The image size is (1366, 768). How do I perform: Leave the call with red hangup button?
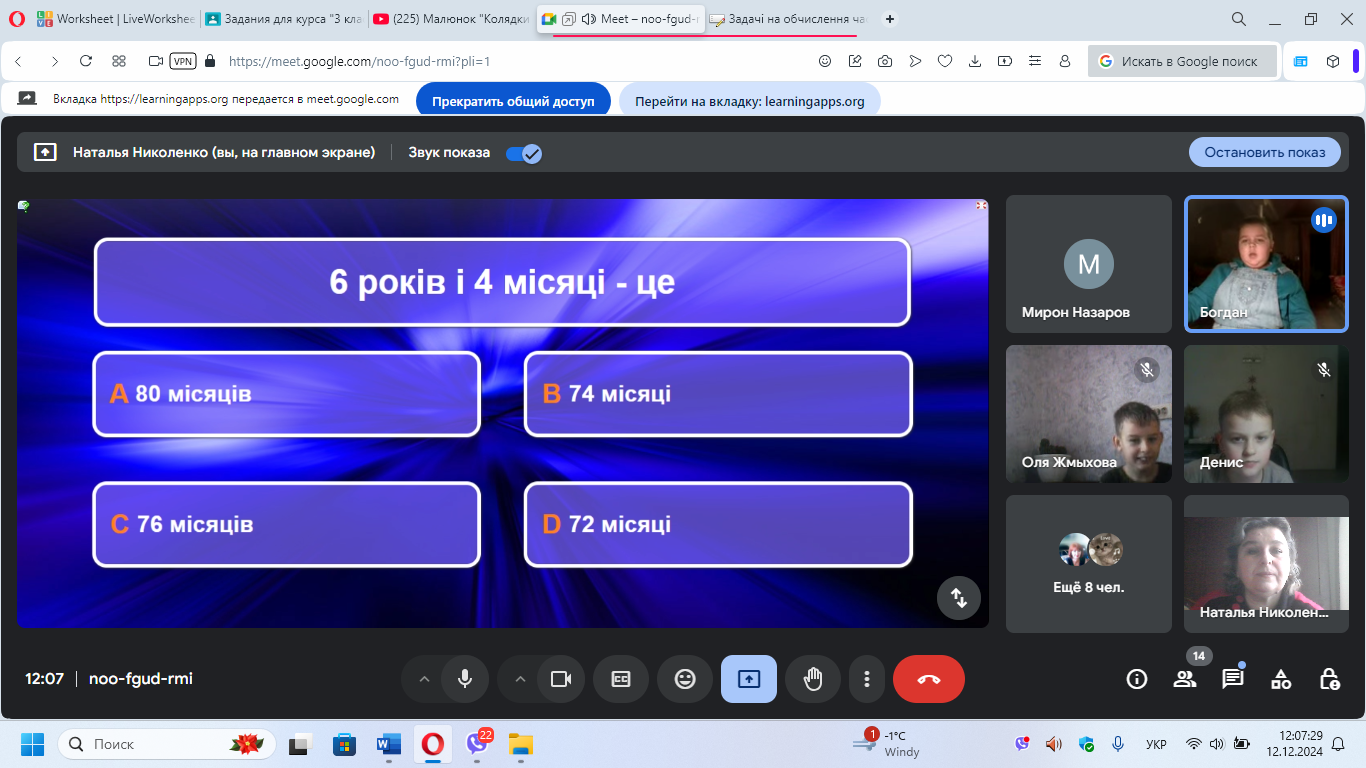pyautogui.click(x=929, y=679)
